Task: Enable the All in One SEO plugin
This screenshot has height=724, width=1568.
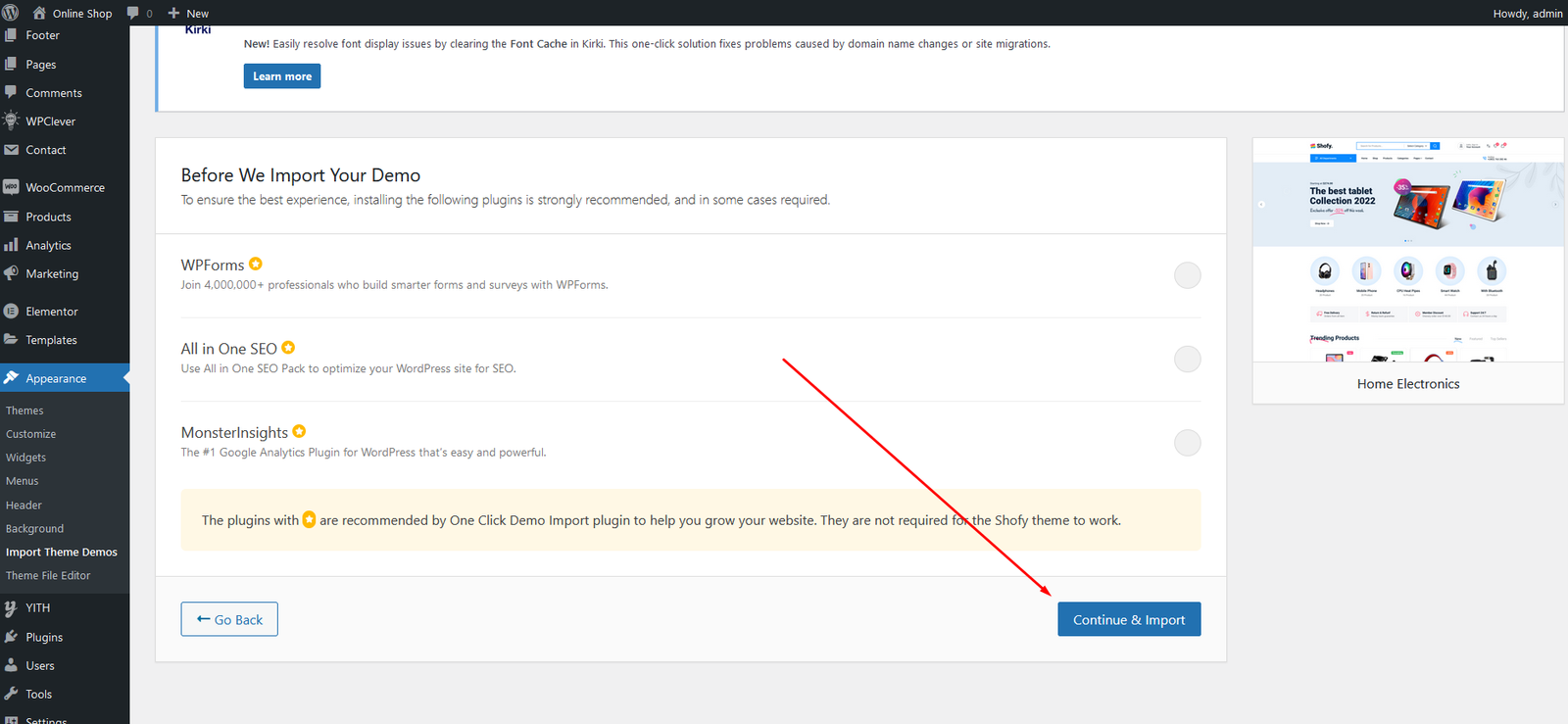Action: click(1187, 360)
